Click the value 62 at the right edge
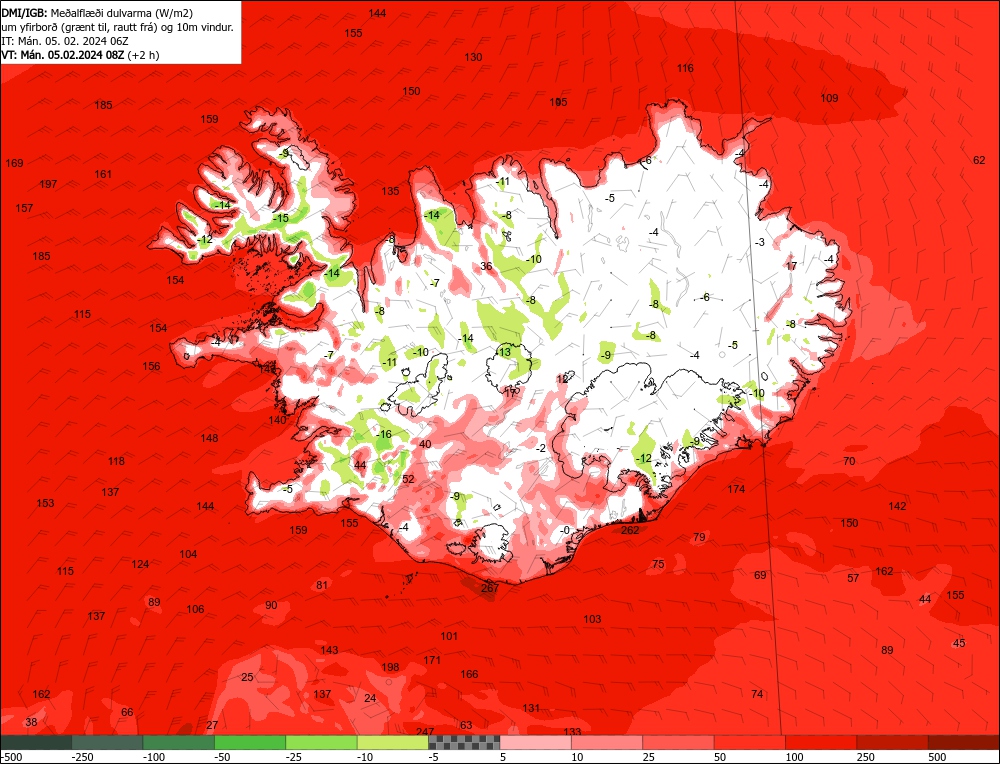The height and width of the screenshot is (764, 1000). click(979, 161)
